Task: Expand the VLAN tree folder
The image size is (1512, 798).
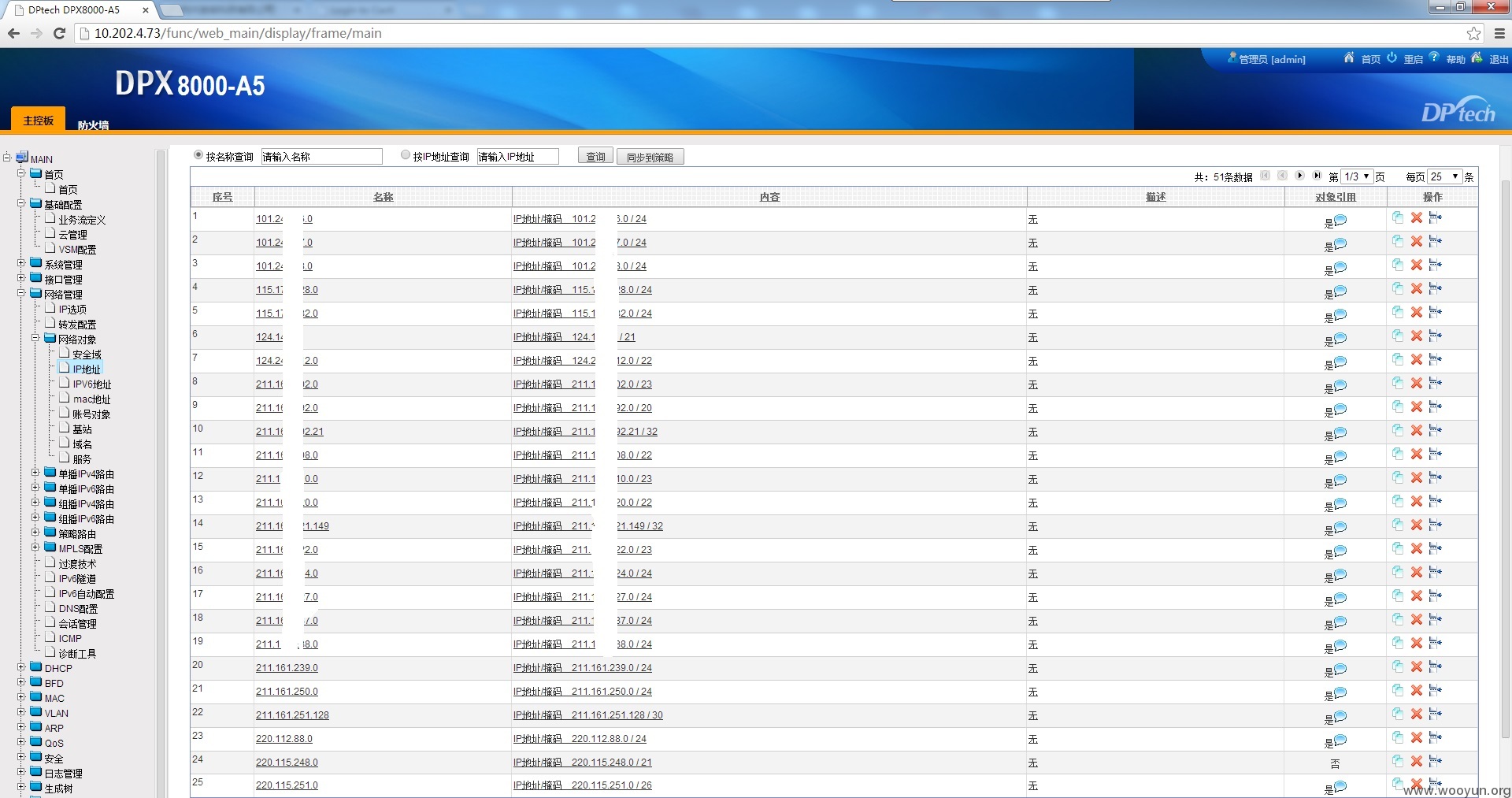Action: [x=22, y=712]
